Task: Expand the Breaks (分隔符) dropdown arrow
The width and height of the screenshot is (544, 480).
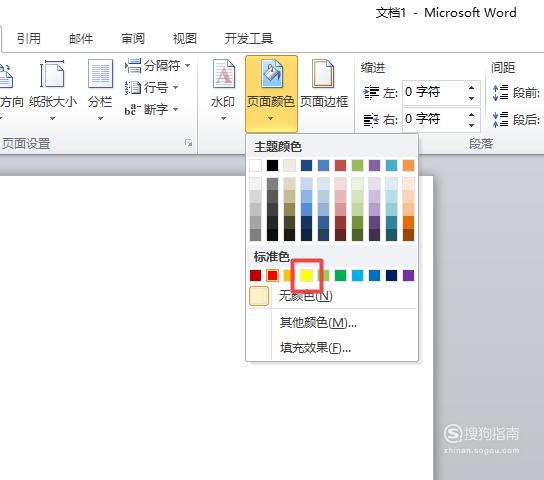Action: pyautogui.click(x=188, y=65)
